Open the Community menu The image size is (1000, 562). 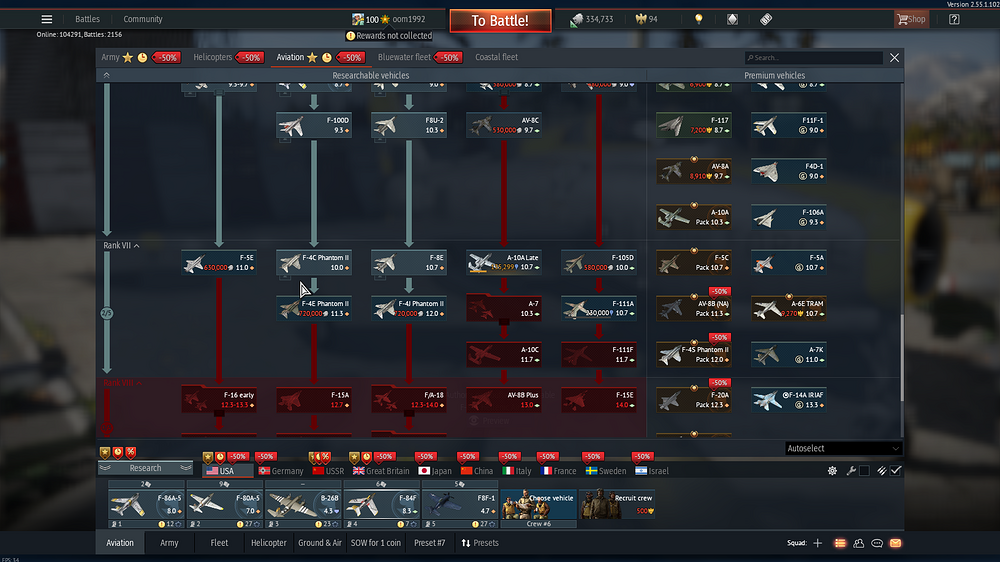point(143,19)
